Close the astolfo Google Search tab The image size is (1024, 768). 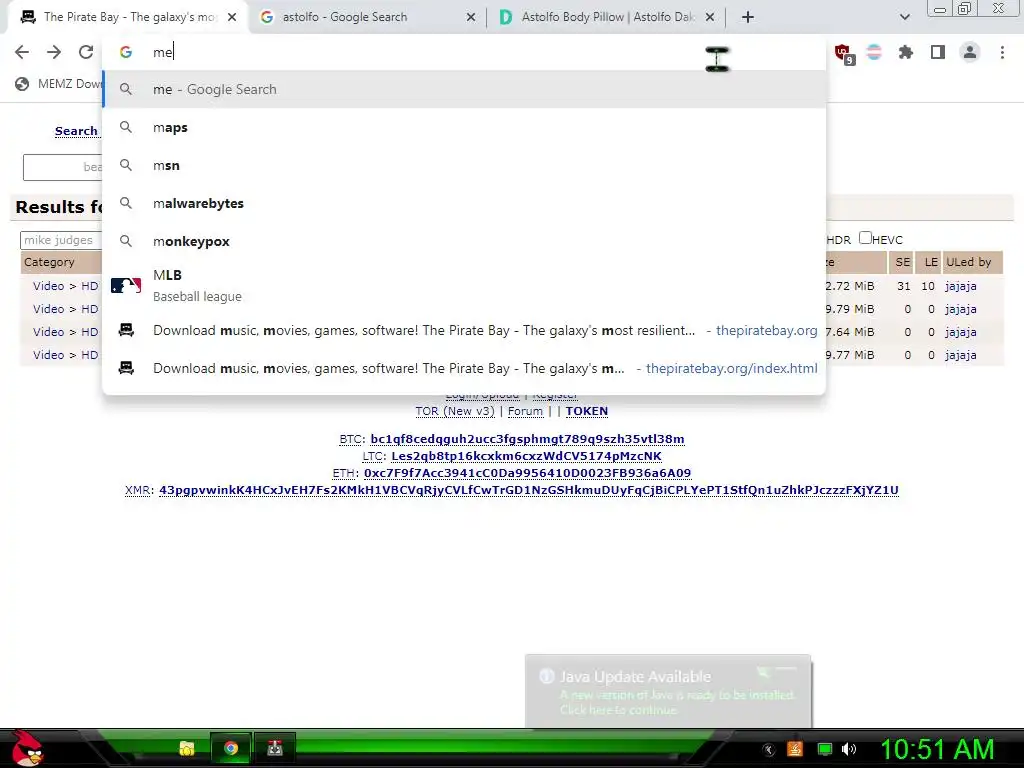pyautogui.click(x=471, y=17)
